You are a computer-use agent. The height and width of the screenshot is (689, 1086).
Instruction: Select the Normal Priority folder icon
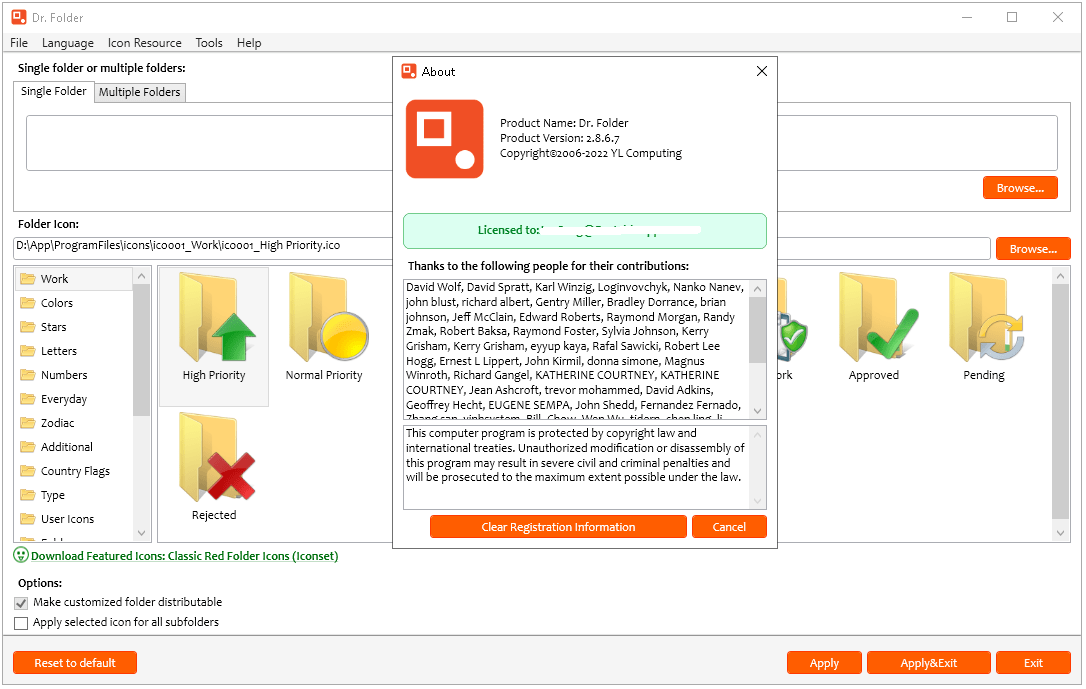click(x=324, y=329)
